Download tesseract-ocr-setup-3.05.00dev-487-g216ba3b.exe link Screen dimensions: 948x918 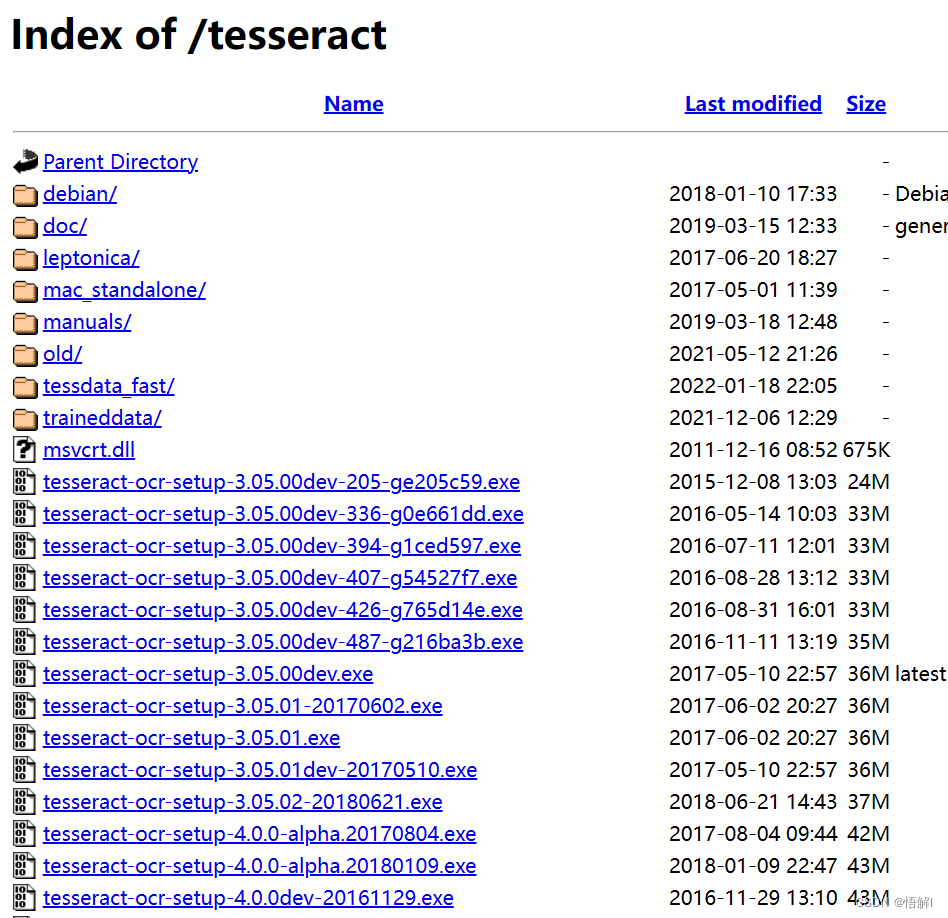(x=284, y=643)
